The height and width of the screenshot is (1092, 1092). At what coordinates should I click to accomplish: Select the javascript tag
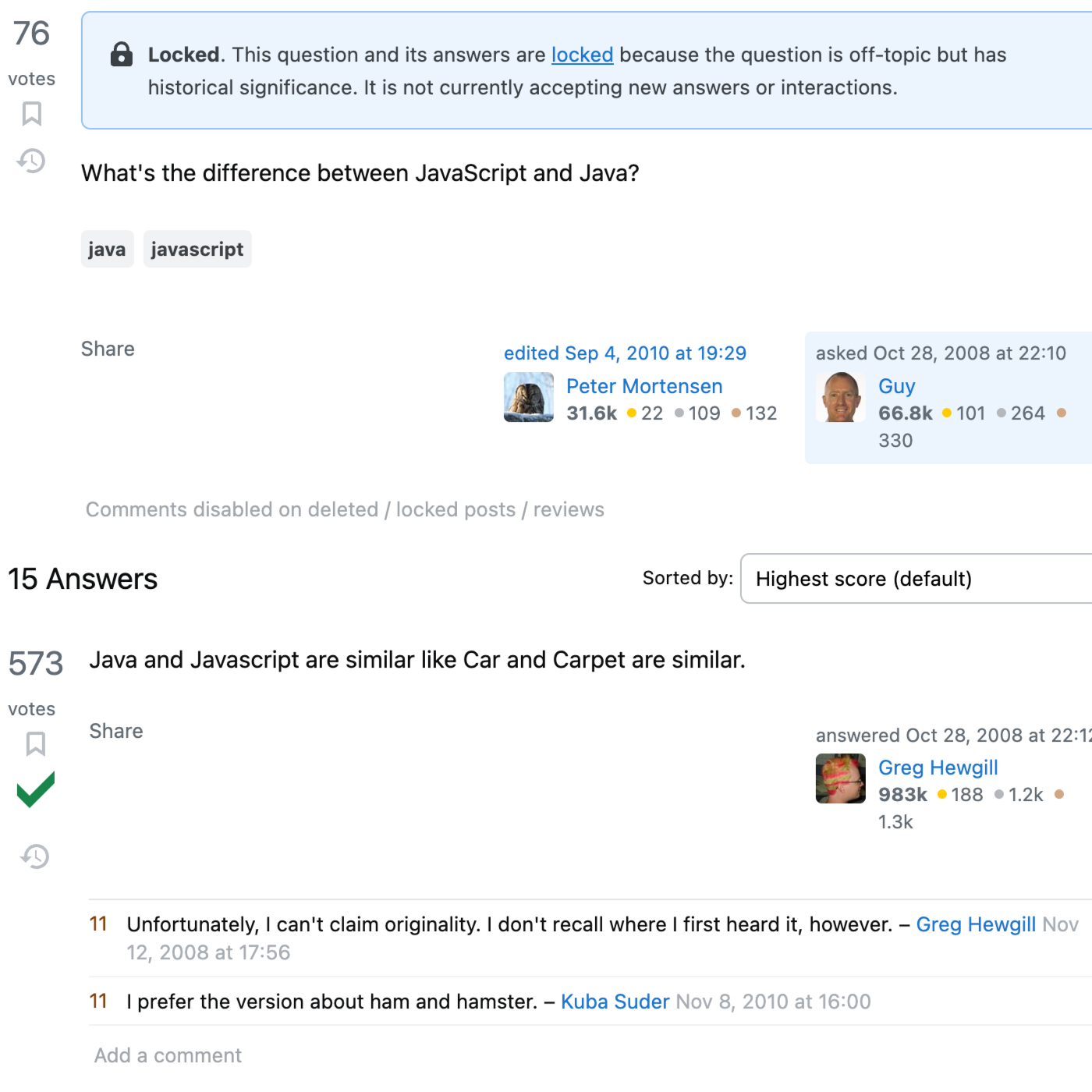[x=197, y=250]
